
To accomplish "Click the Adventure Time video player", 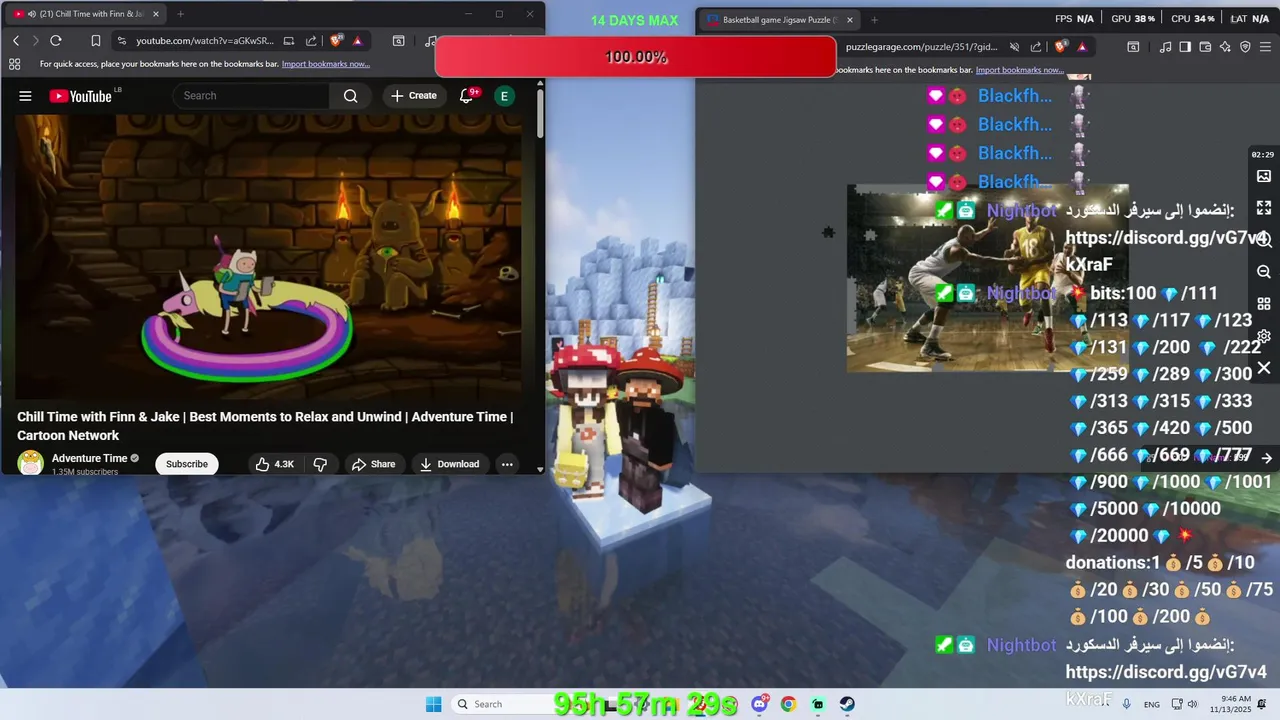I will [x=269, y=256].
